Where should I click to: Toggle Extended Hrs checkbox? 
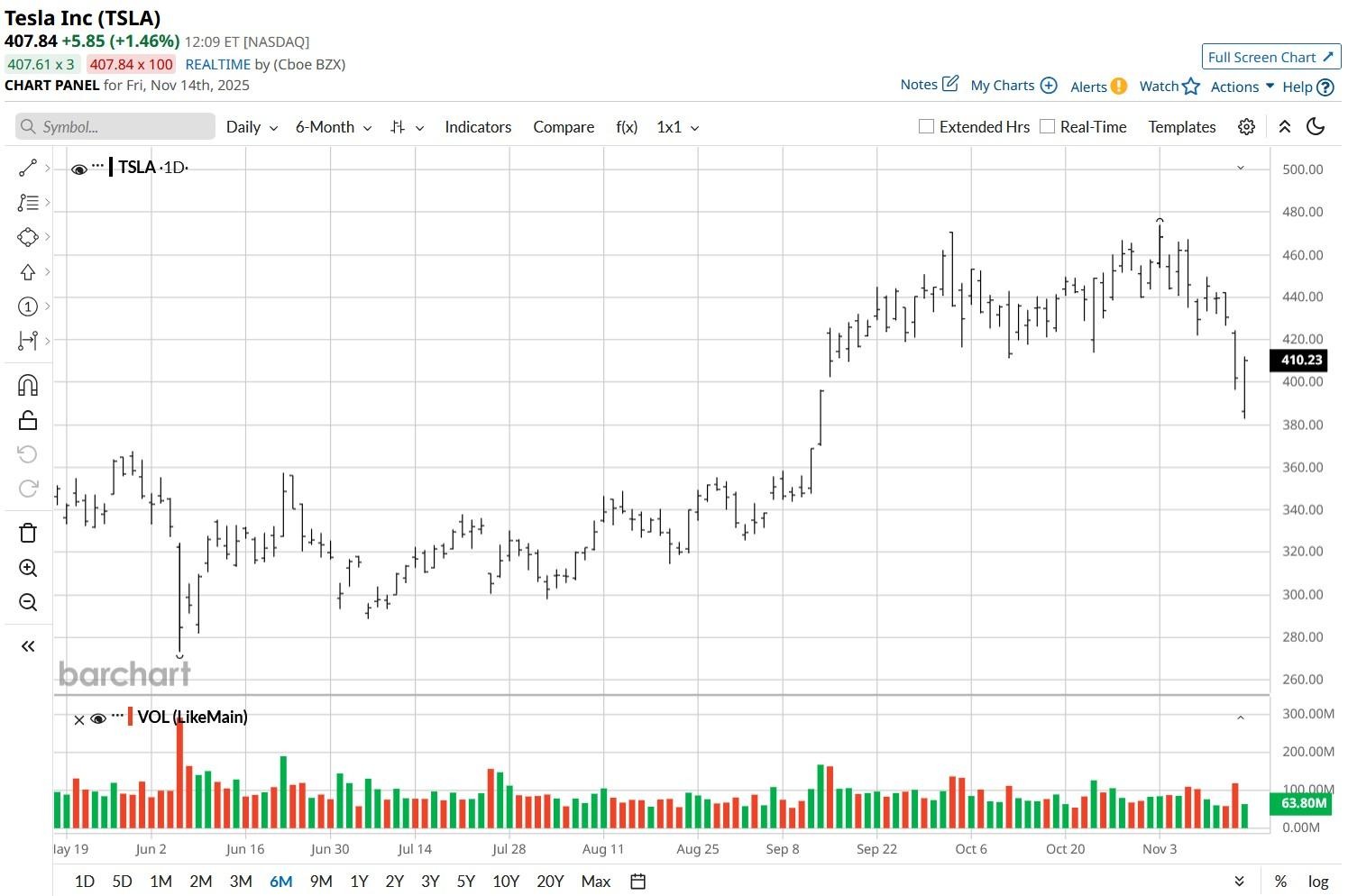pyautogui.click(x=926, y=126)
